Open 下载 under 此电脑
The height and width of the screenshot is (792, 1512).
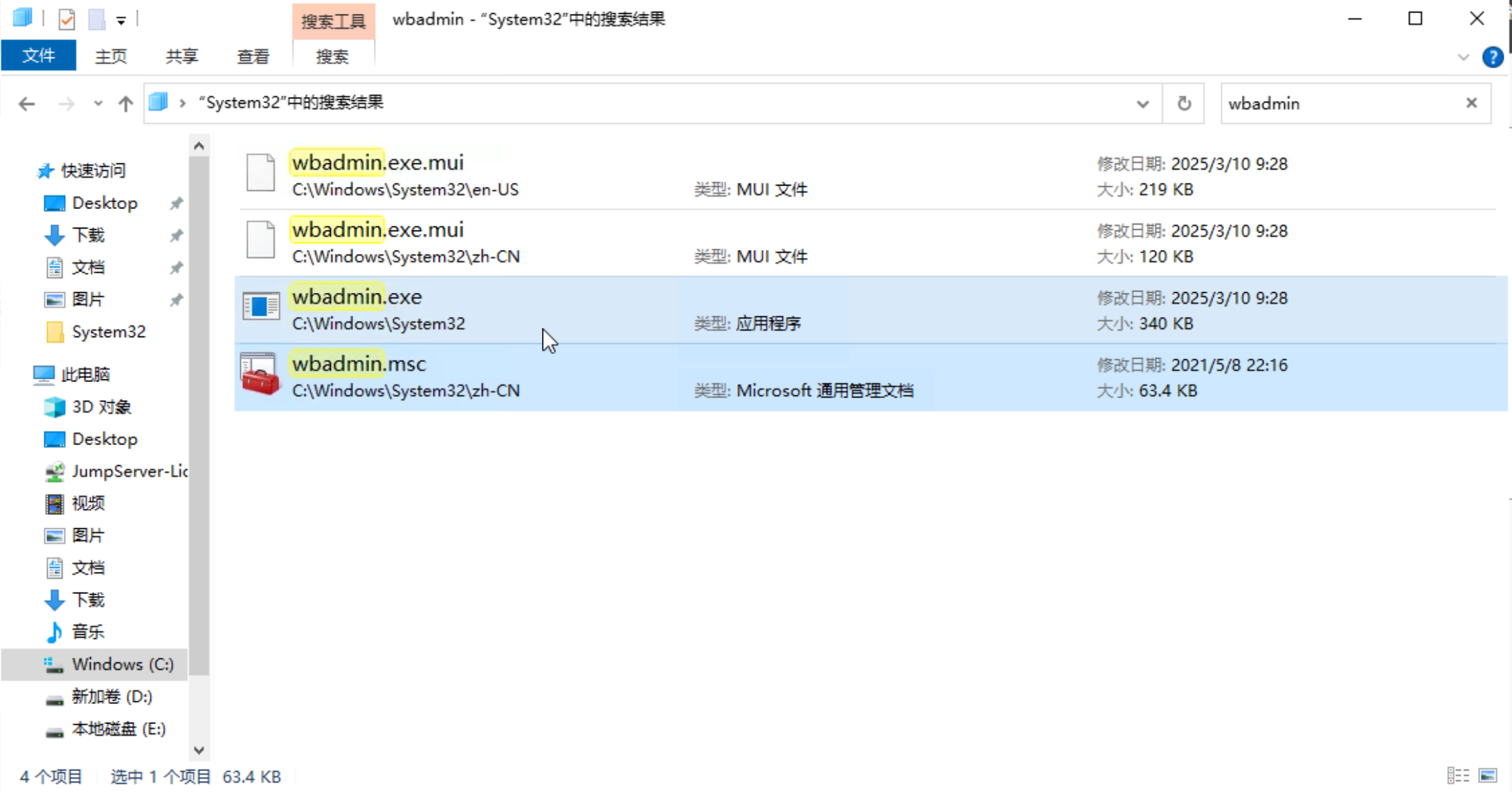(88, 600)
